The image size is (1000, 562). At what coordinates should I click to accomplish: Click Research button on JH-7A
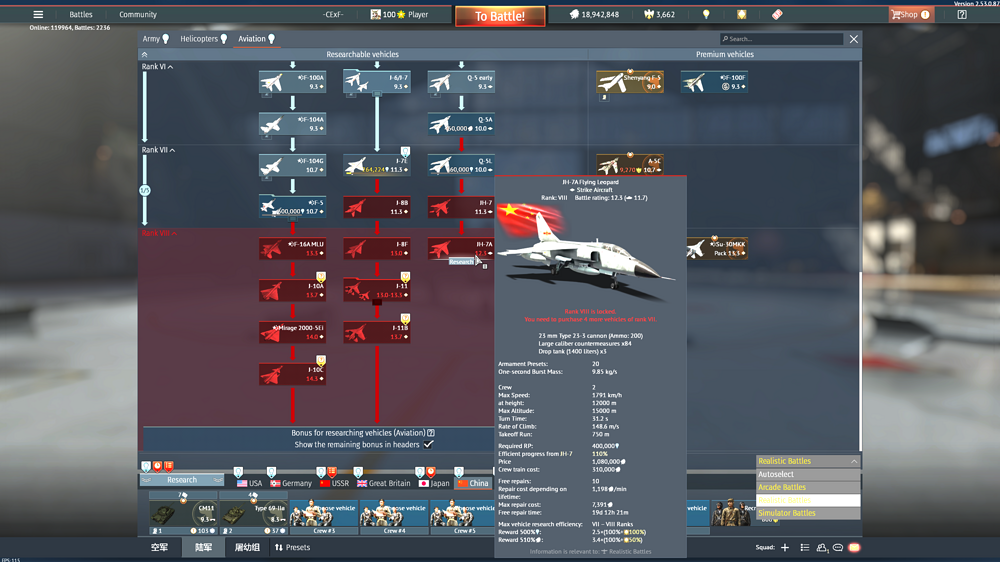coord(462,262)
